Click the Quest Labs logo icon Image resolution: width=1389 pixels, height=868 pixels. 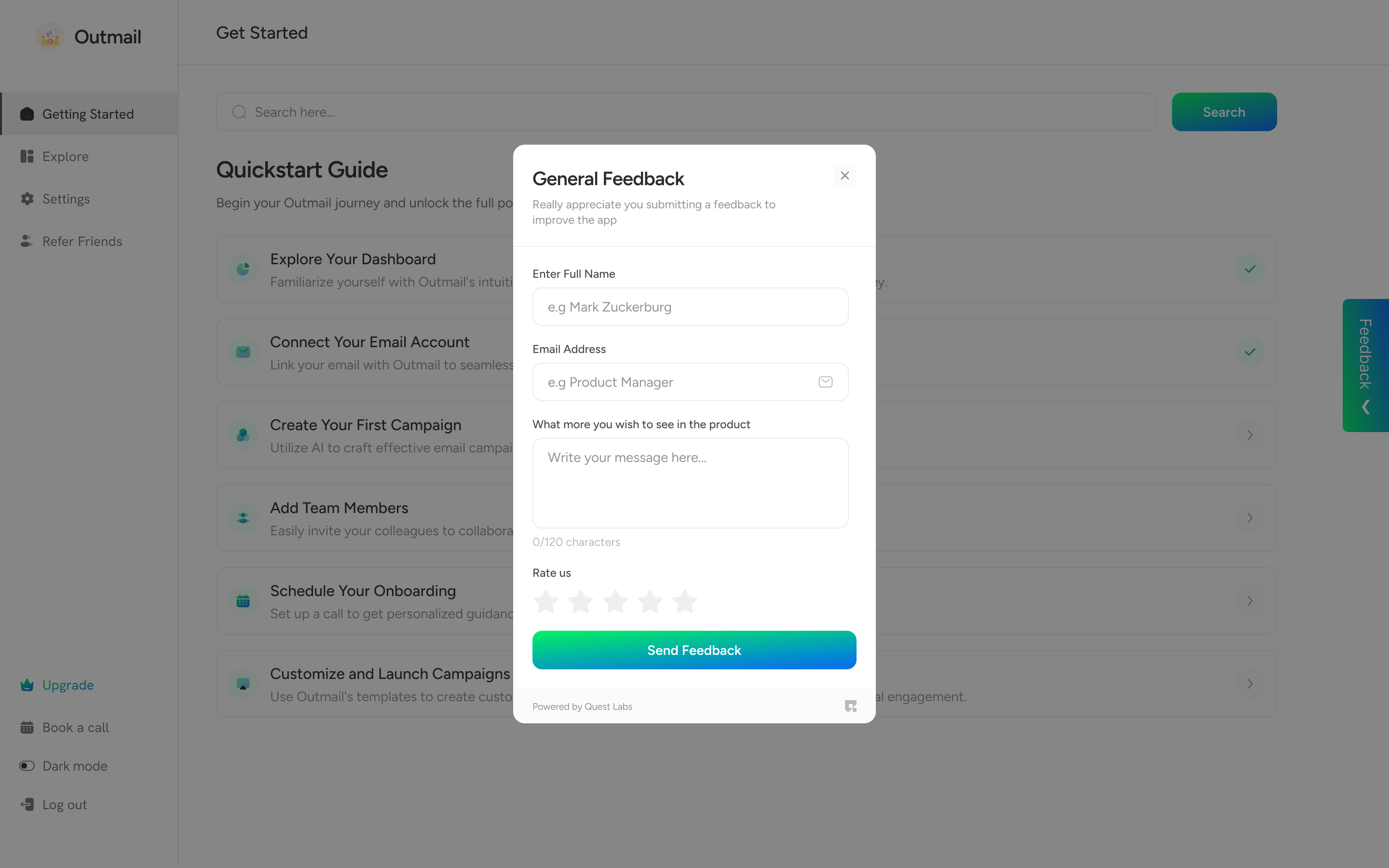850,706
